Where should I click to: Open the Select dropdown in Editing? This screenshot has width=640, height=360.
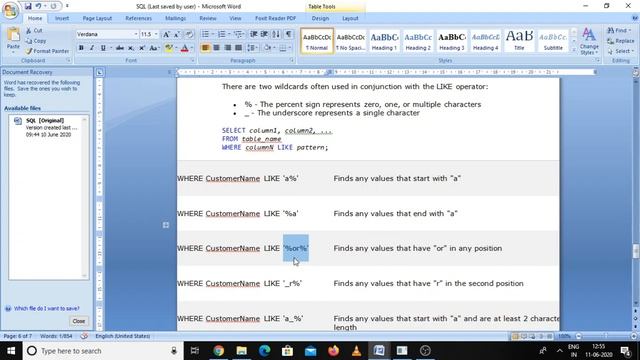[620, 51]
